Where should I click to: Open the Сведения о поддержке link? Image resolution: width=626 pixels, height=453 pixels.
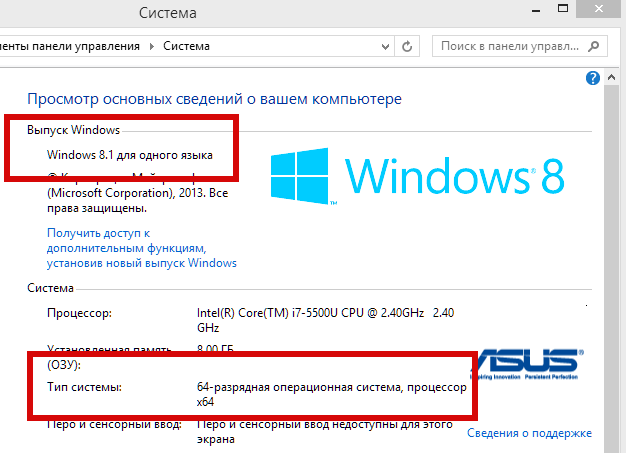coord(529,433)
